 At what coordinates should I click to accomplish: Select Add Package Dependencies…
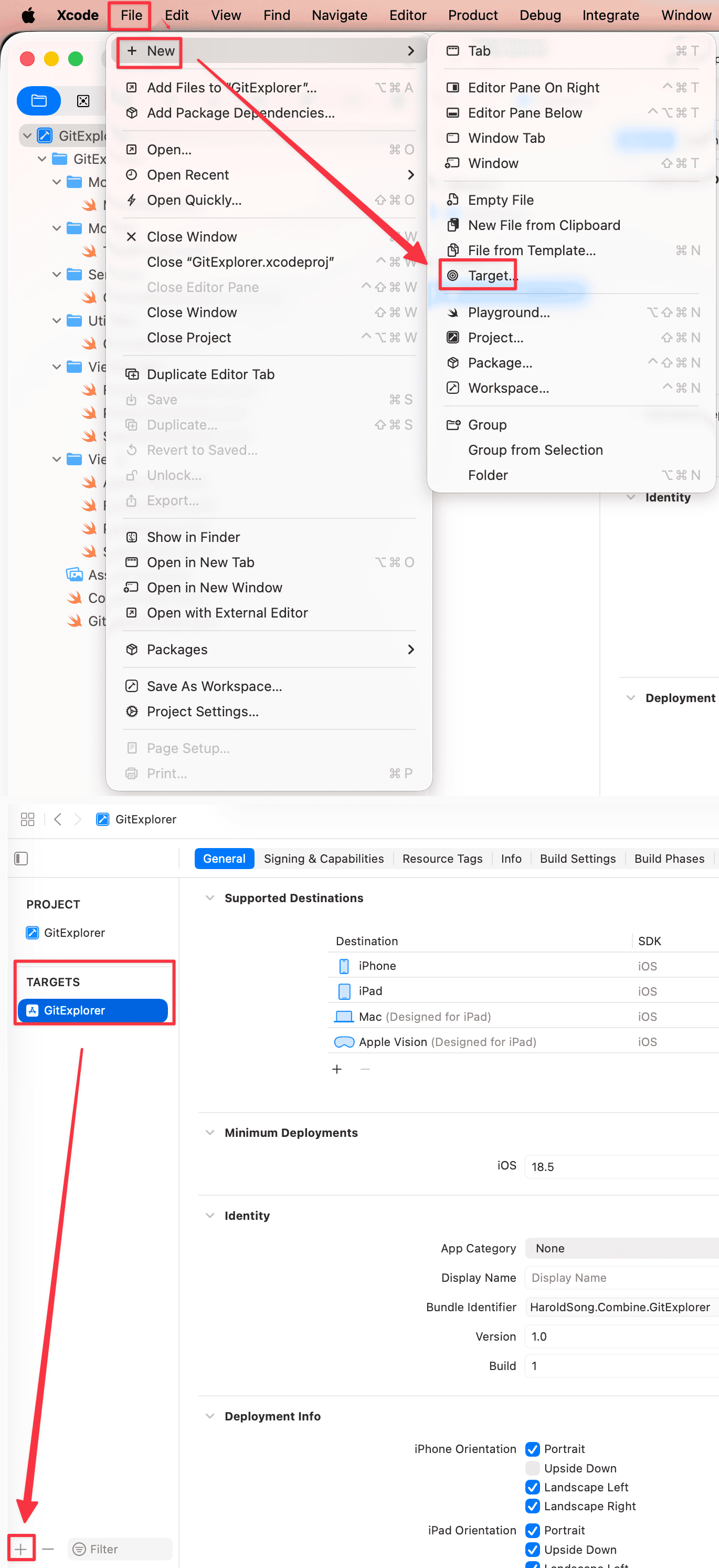(241, 113)
